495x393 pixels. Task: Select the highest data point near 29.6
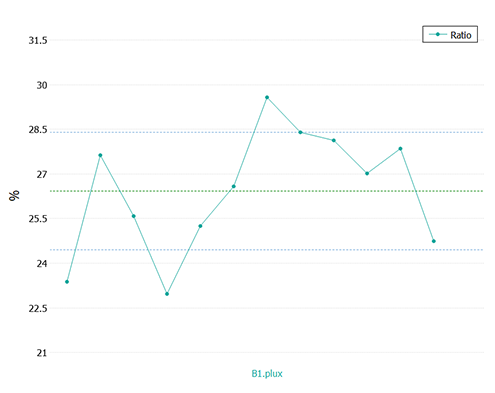(267, 98)
